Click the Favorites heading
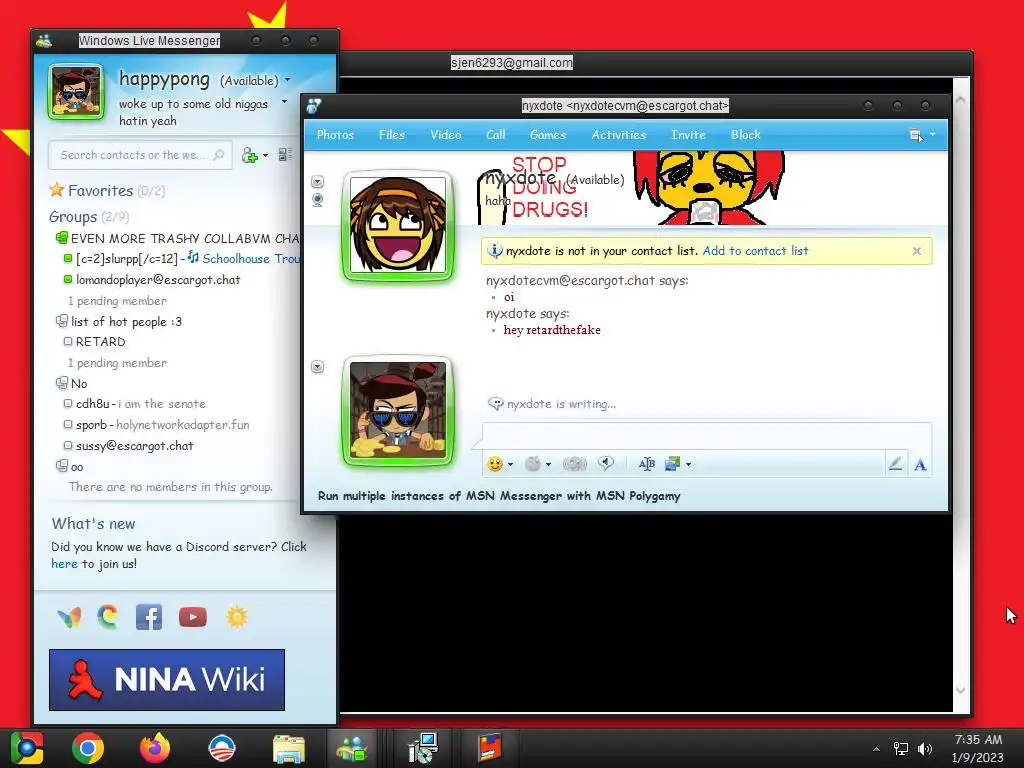This screenshot has height=768, width=1024. coord(100,191)
